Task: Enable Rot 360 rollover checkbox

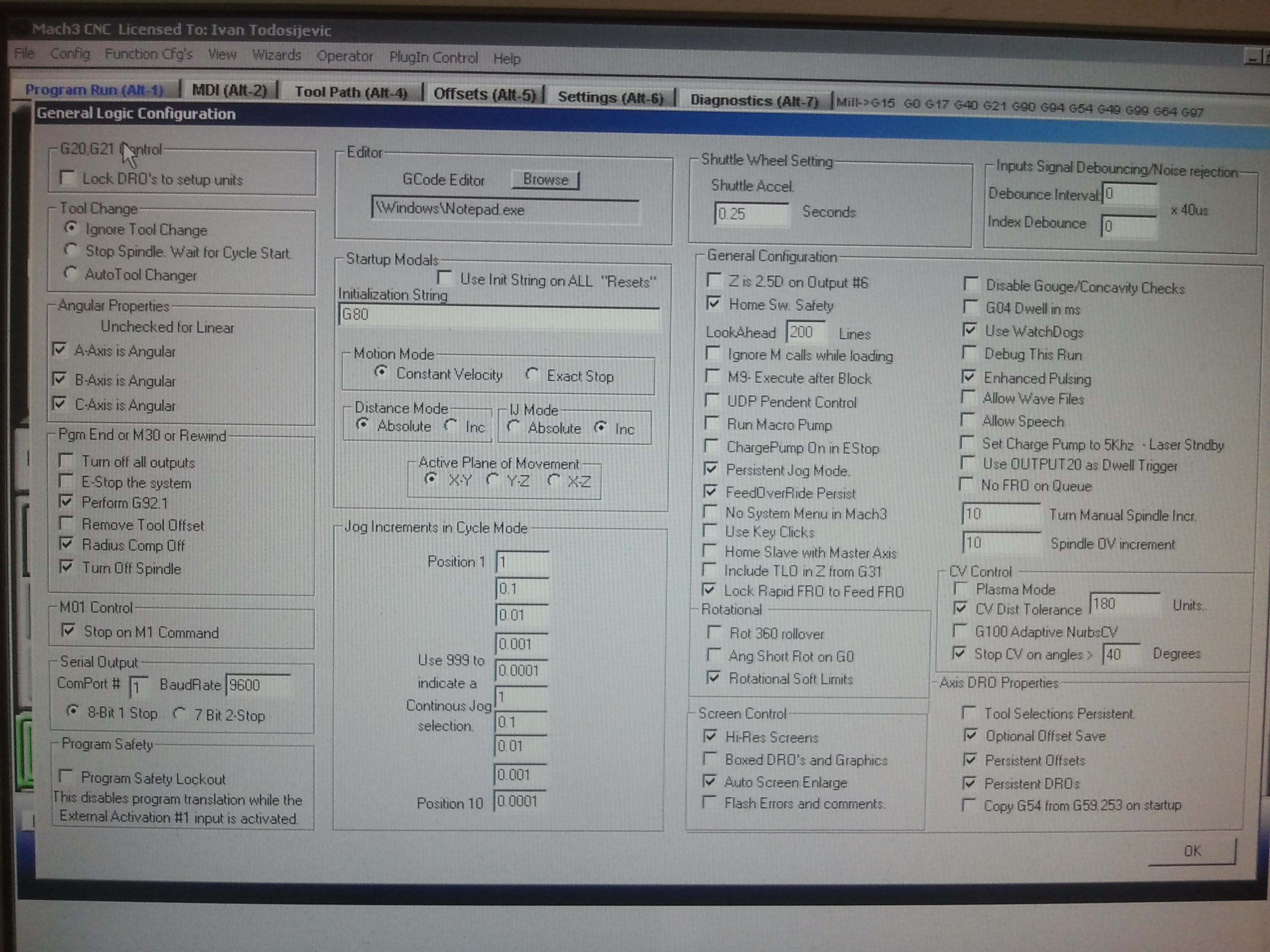Action: click(x=714, y=632)
